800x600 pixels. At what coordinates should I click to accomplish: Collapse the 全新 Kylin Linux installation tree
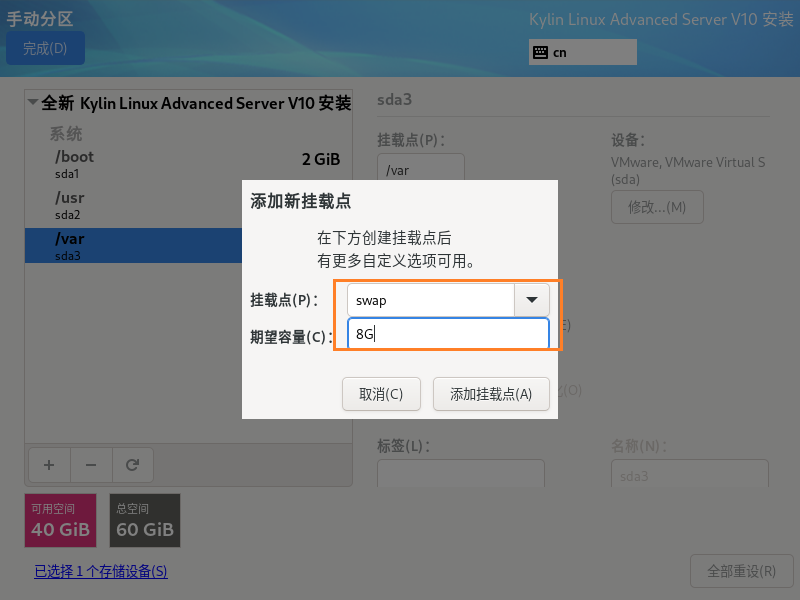point(33,102)
